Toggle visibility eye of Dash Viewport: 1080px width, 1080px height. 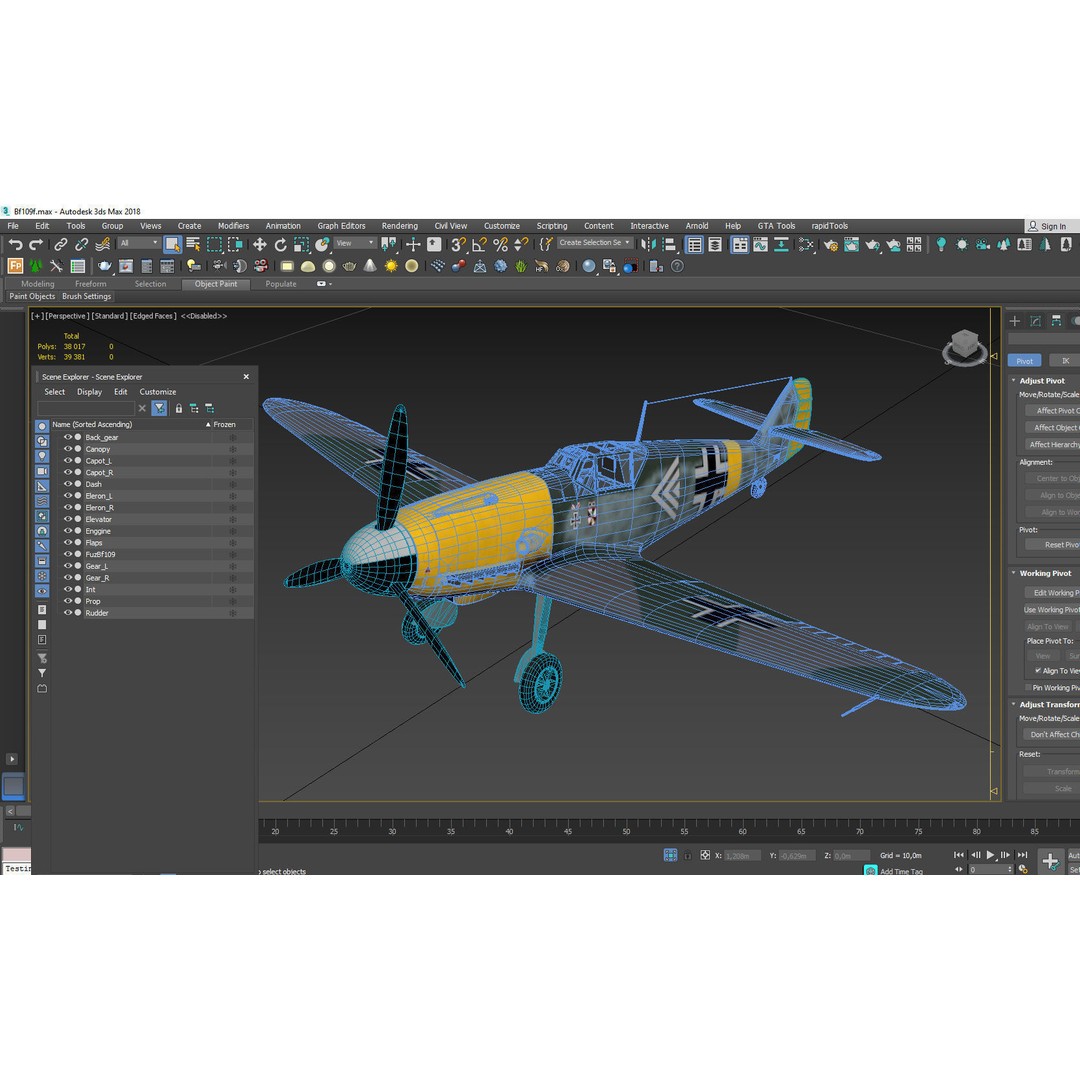click(x=68, y=484)
